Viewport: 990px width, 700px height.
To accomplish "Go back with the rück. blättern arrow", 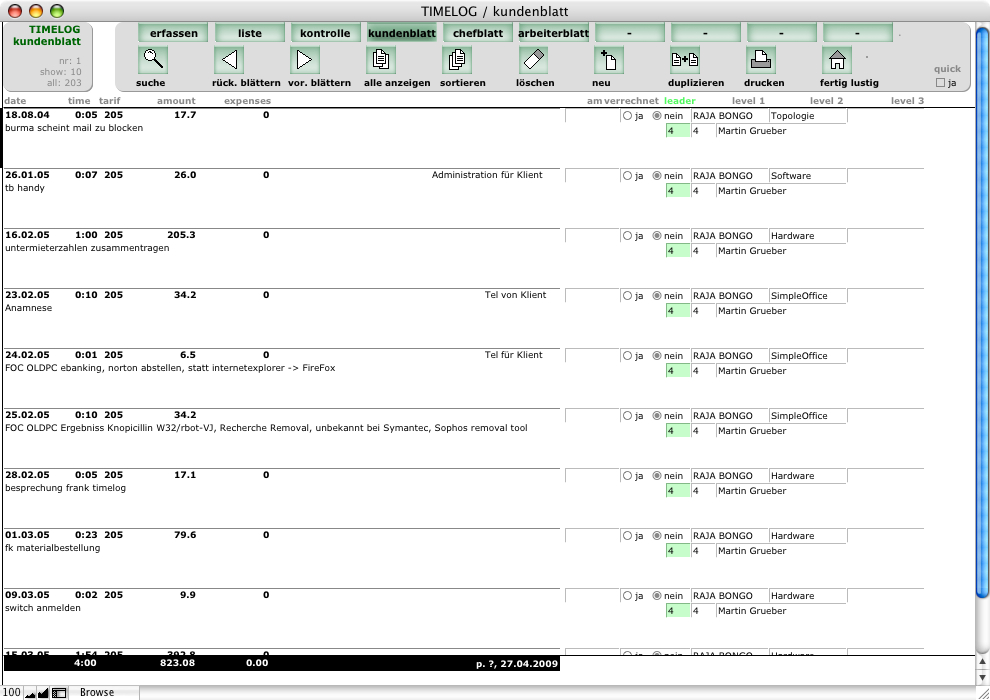I will (229, 60).
